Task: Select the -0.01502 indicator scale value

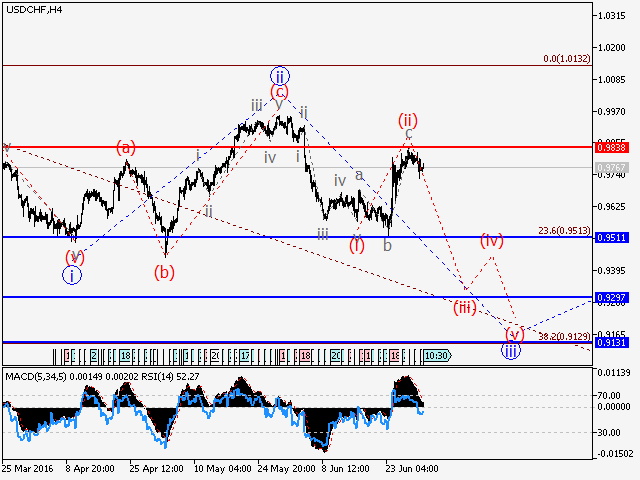Action: click(615, 453)
